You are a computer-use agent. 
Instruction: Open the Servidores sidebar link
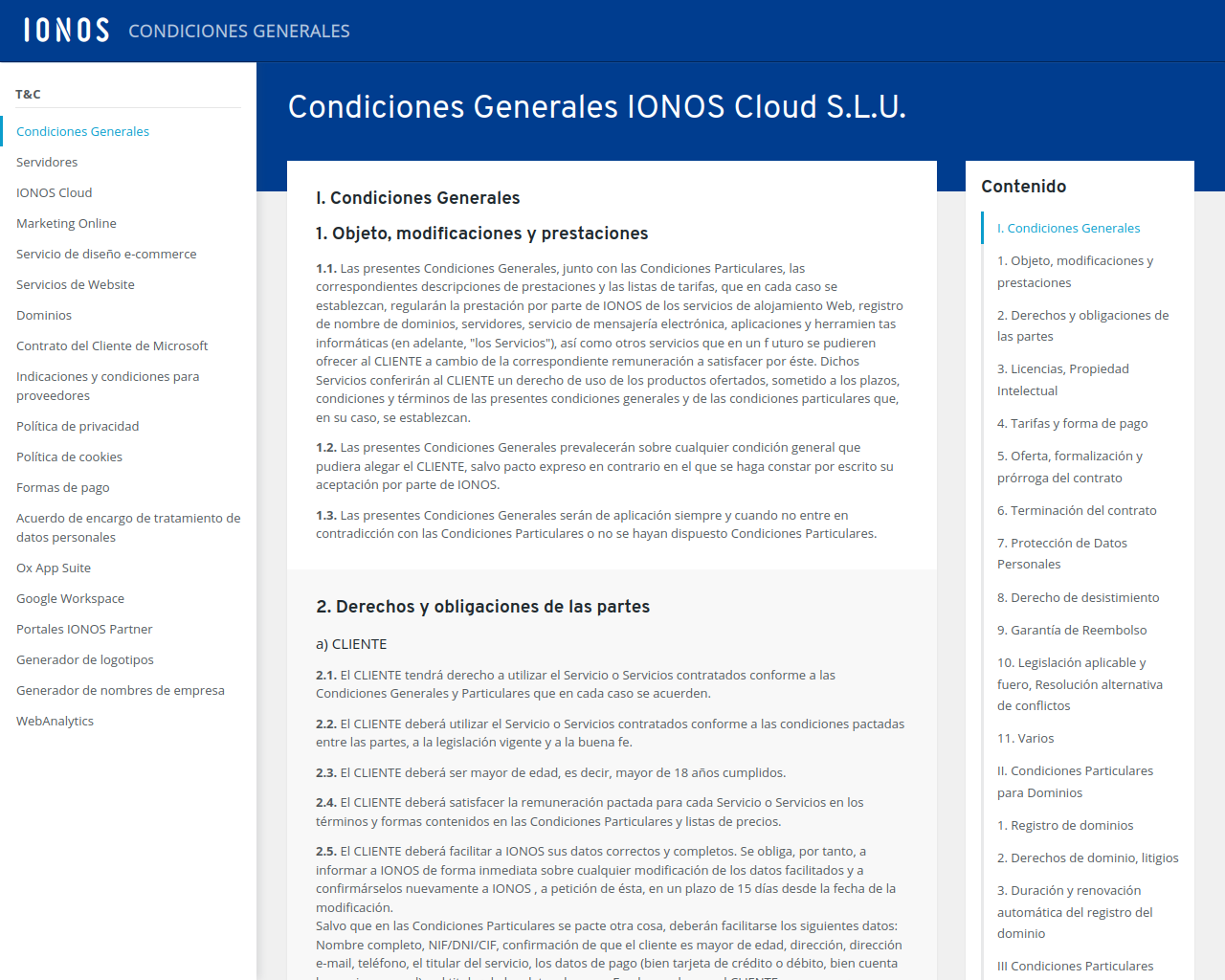tap(47, 162)
